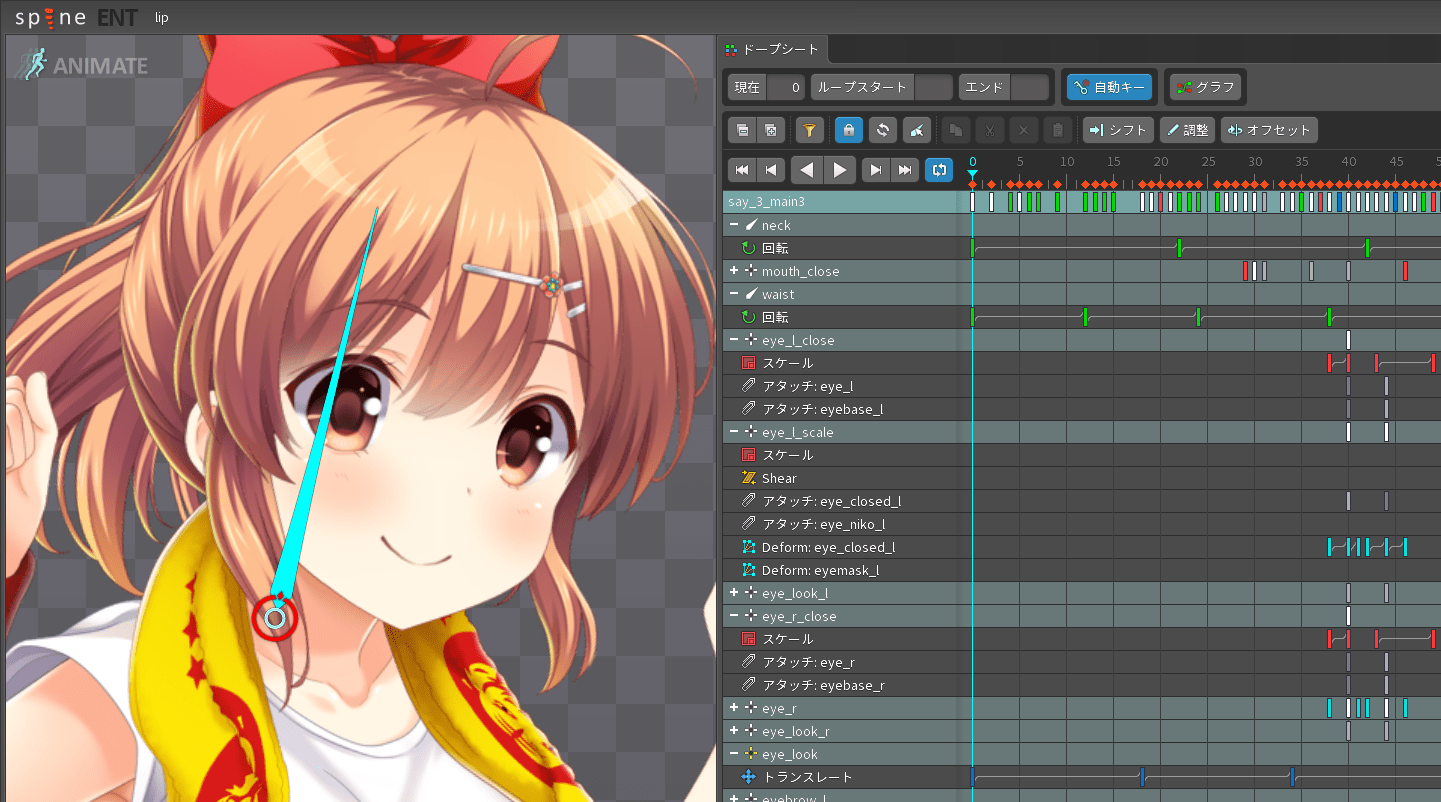Toggle the loop playback button

pyautogui.click(x=939, y=170)
